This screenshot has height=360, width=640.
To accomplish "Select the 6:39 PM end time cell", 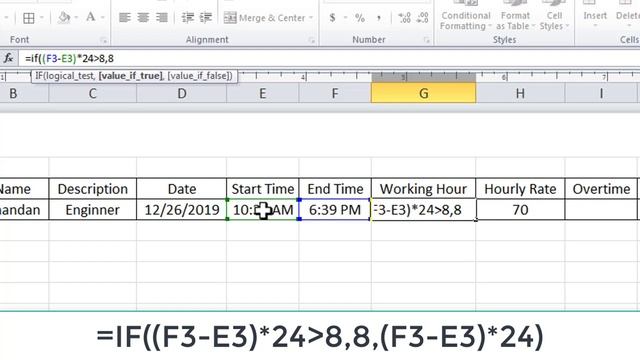I will 335,210.
